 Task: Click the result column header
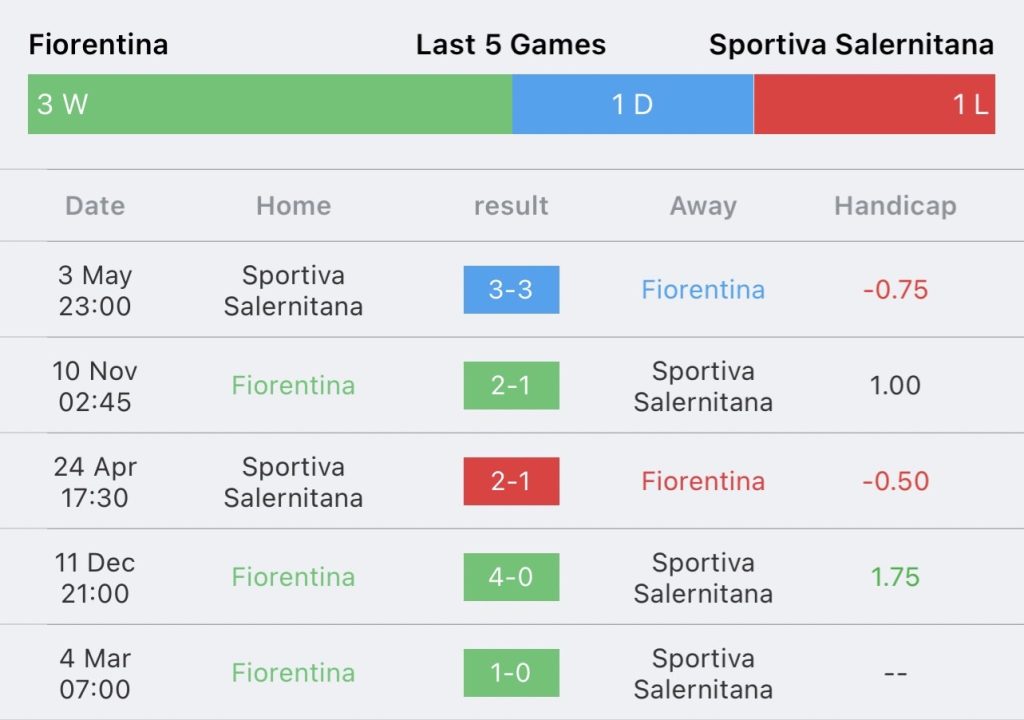pyautogui.click(x=511, y=206)
